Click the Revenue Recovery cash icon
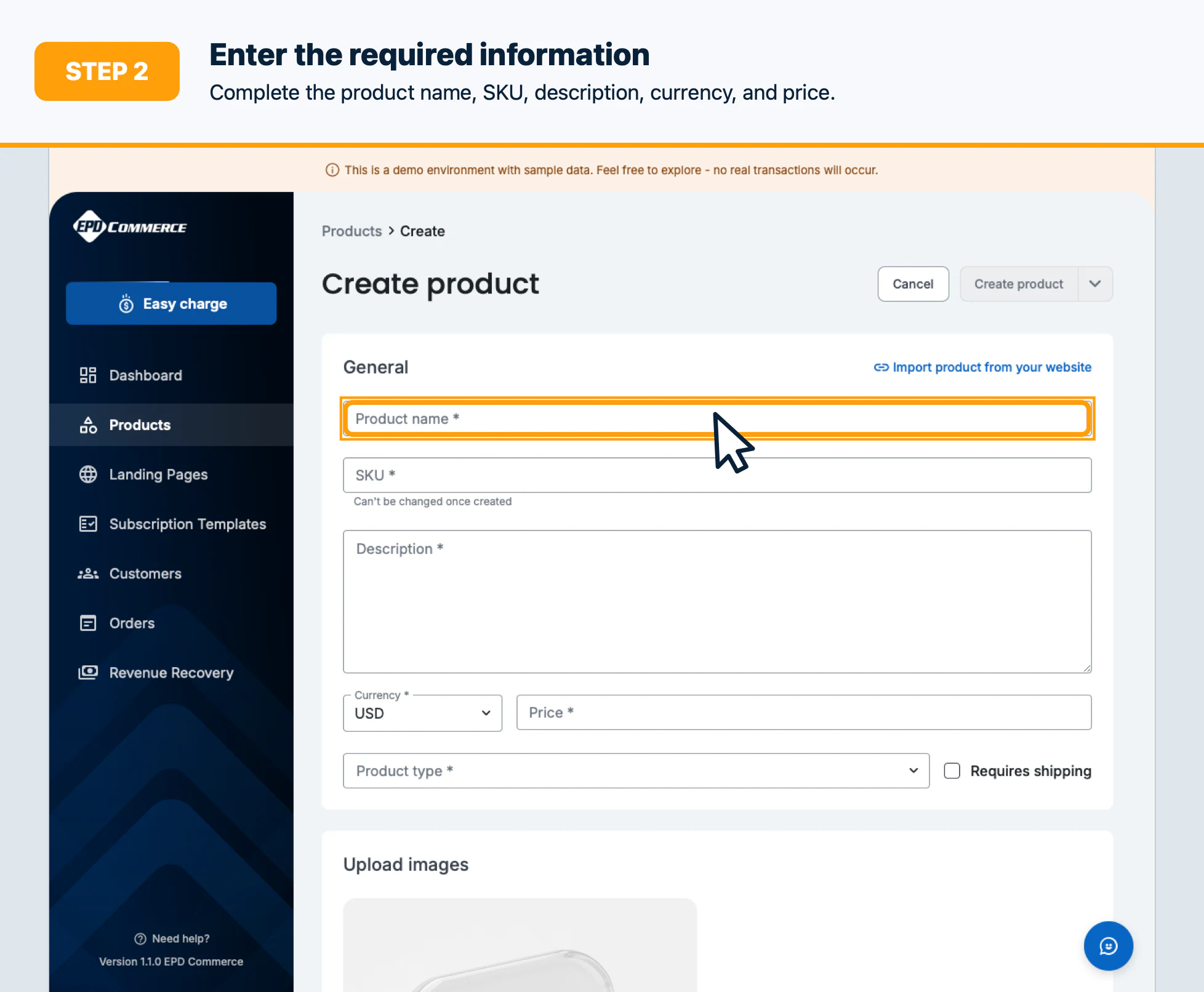The height and width of the screenshot is (992, 1204). click(88, 673)
